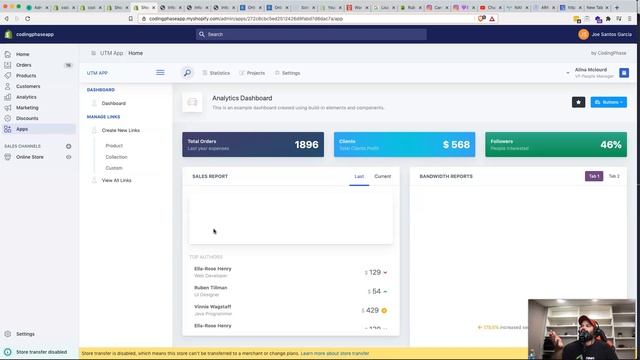Click the Total Orders 1896 card
The image size is (640, 360).
(253, 144)
